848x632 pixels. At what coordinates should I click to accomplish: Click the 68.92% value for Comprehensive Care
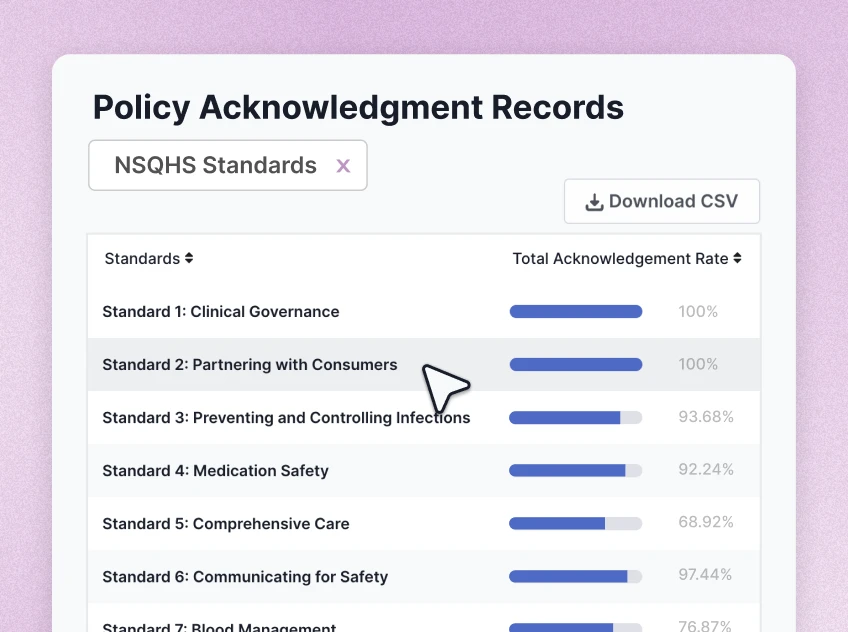tap(706, 523)
